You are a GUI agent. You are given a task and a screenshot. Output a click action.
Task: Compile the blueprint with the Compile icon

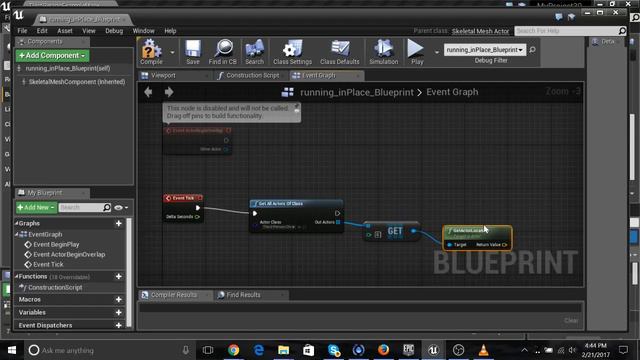(151, 52)
